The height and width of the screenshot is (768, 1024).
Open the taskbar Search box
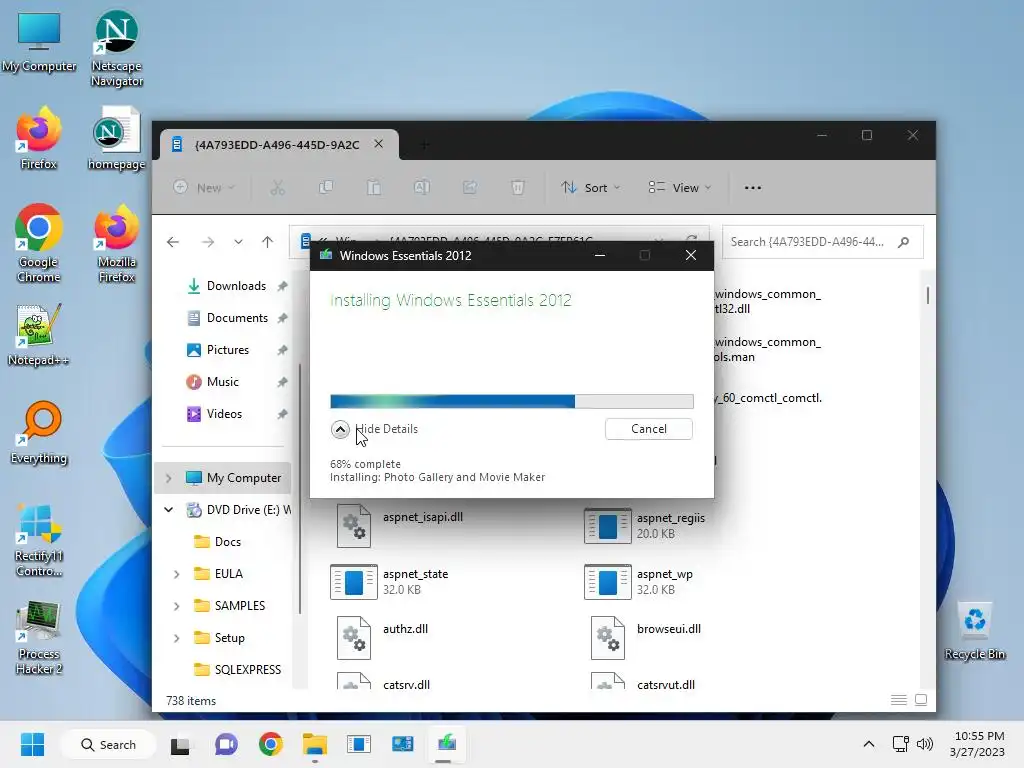[108, 744]
